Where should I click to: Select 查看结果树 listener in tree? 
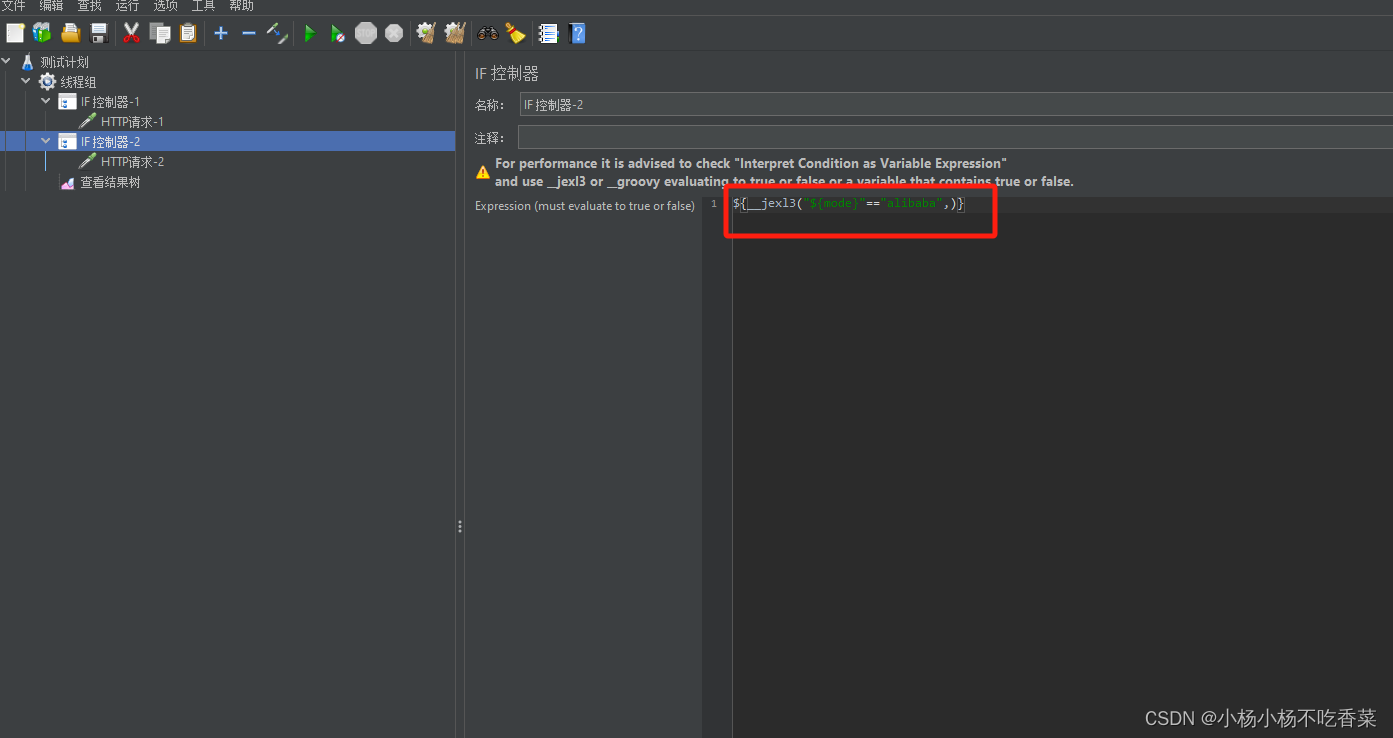pyautogui.click(x=110, y=183)
